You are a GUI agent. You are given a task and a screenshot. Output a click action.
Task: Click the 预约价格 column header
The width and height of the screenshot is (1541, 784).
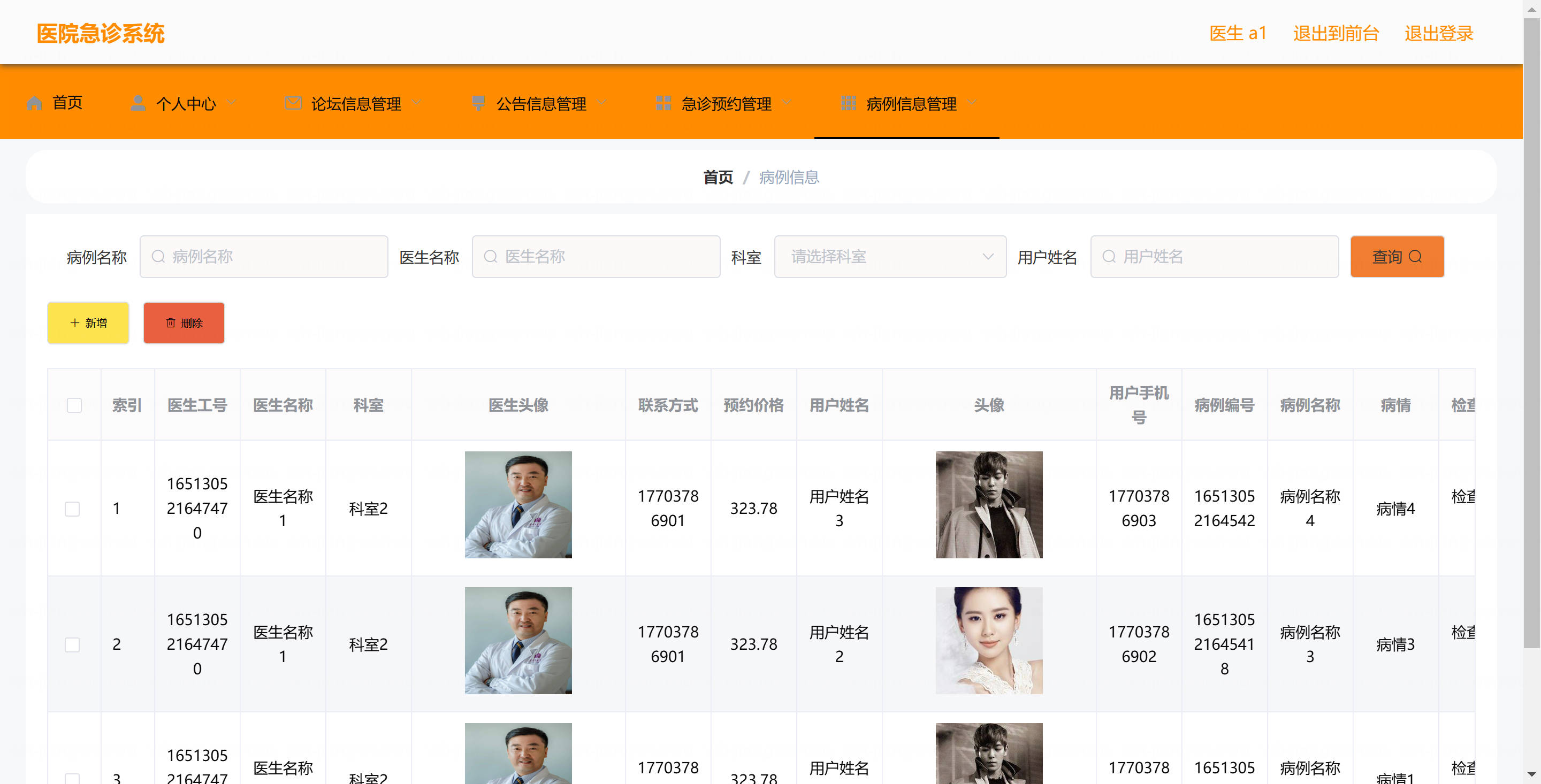click(754, 405)
